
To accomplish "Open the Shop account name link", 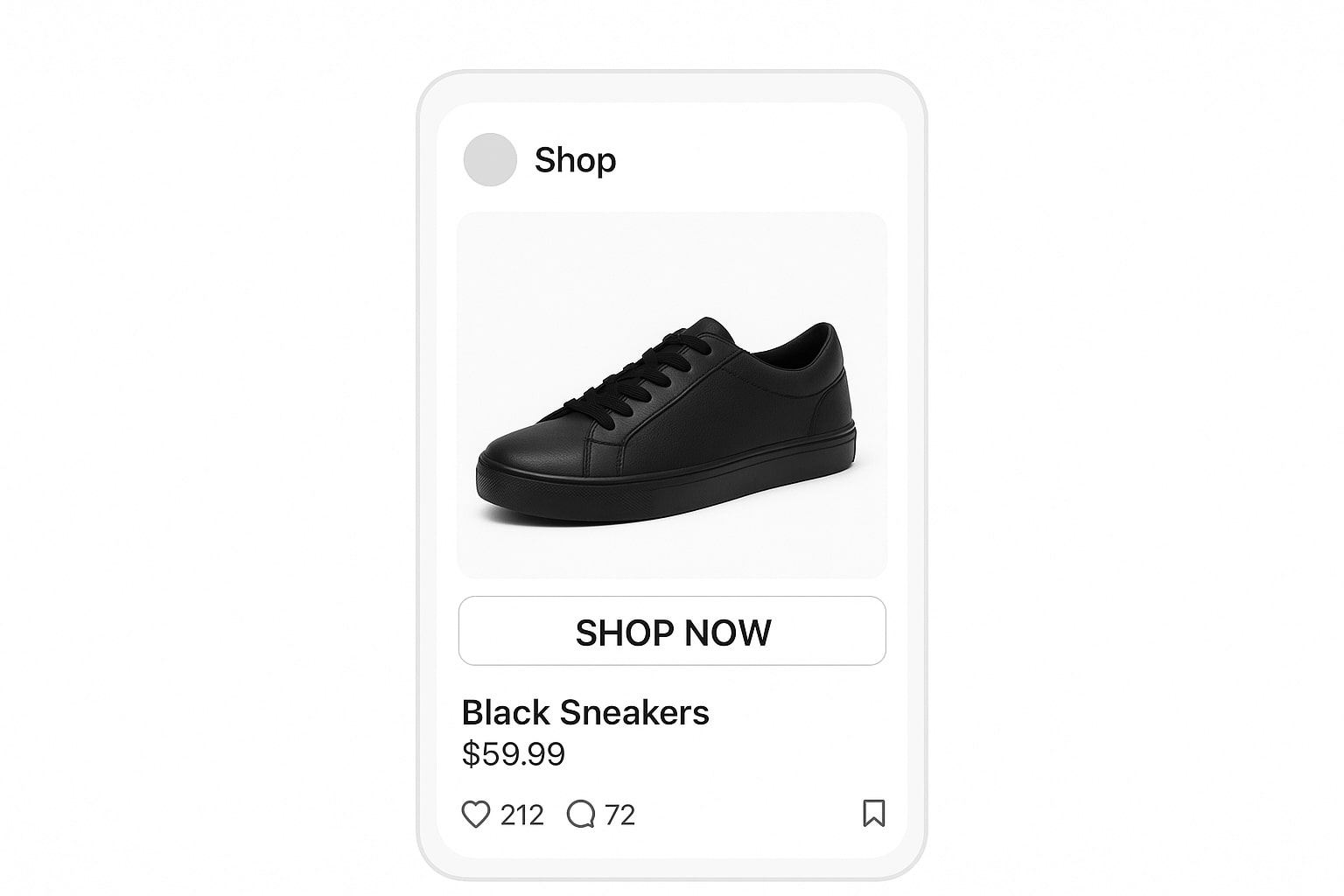I will (x=575, y=160).
